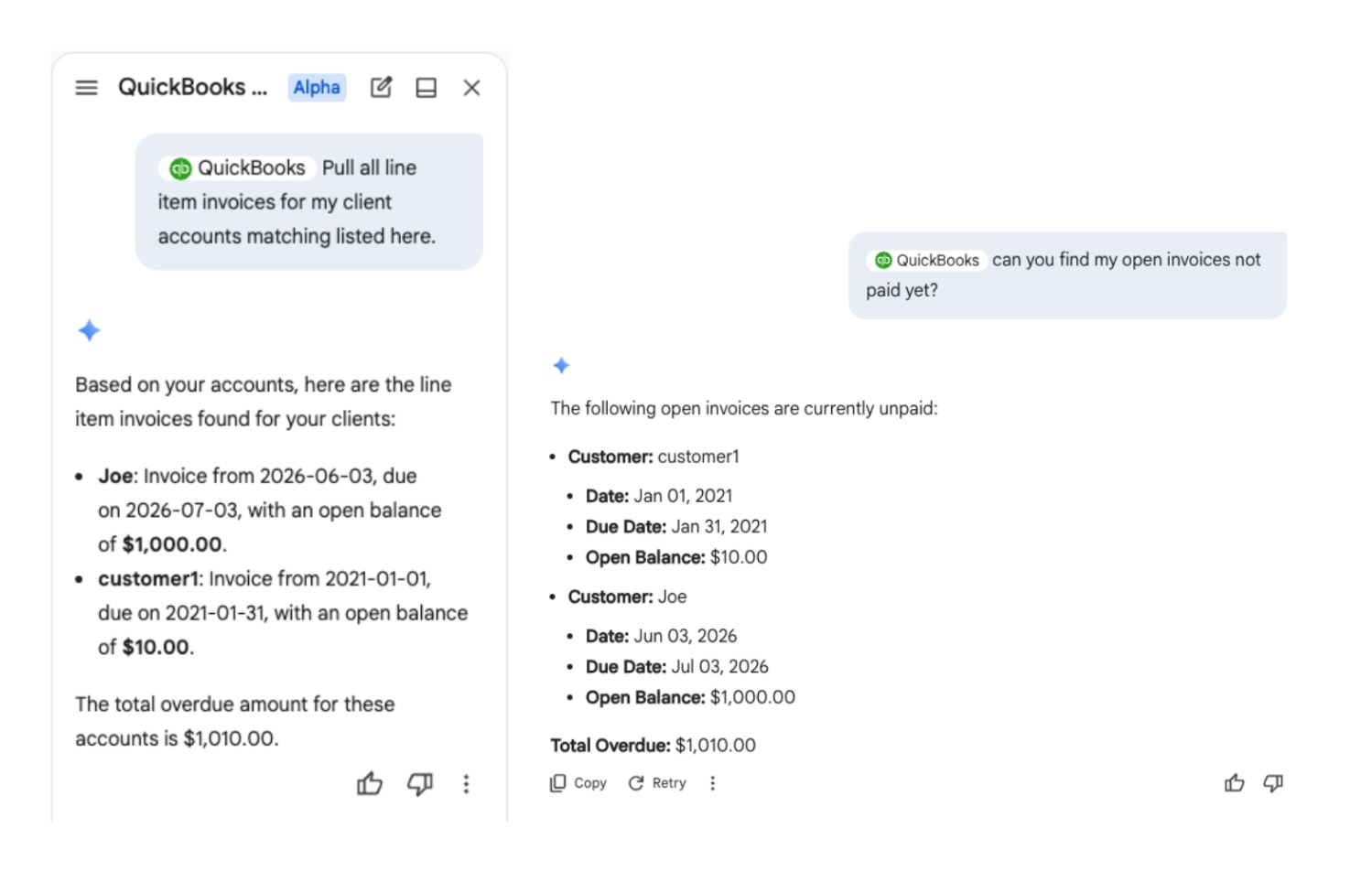Click 'Open Balance: $1,000.00' line
This screenshot has height=871, width=1372.
(x=690, y=697)
